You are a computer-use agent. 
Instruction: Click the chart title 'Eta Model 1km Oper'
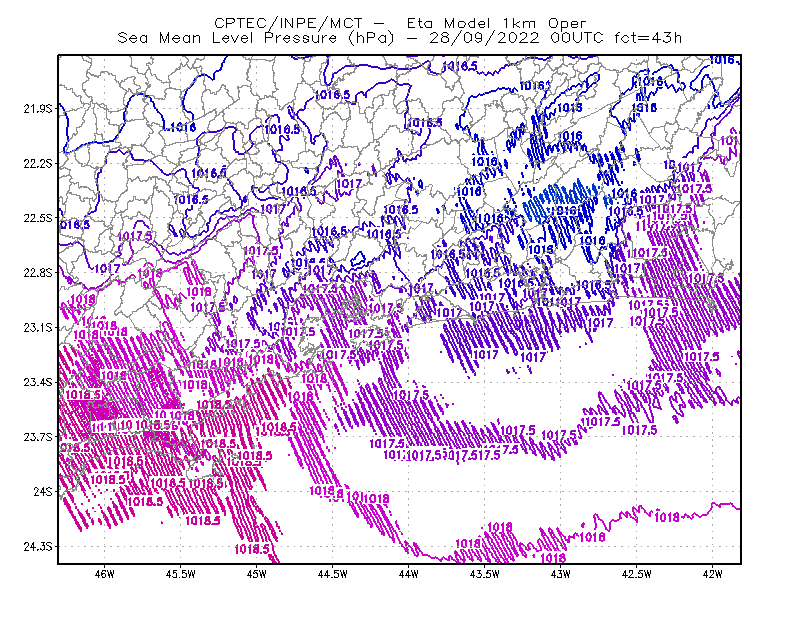coord(496,23)
